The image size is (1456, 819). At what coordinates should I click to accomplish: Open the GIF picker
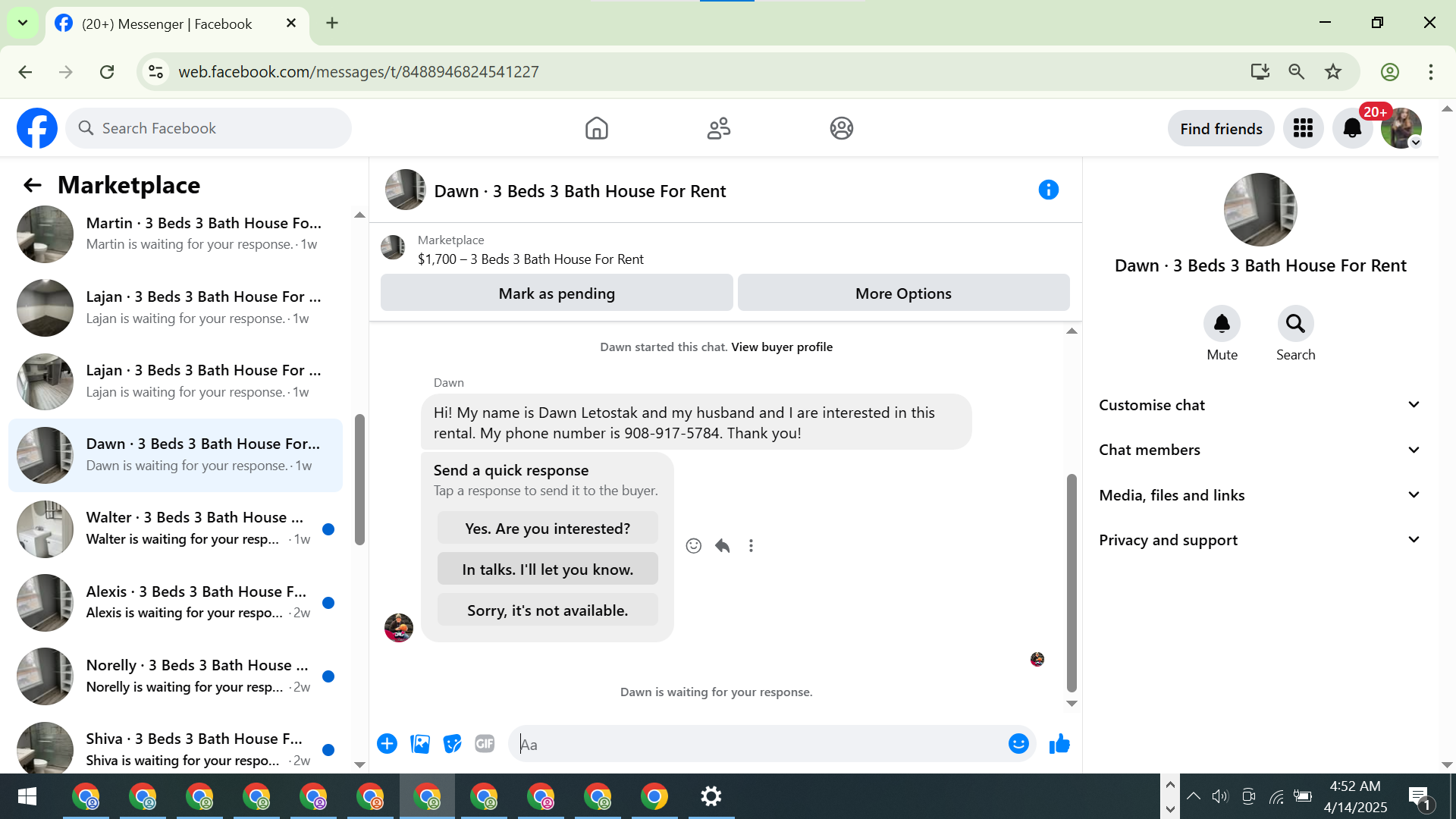tap(485, 744)
